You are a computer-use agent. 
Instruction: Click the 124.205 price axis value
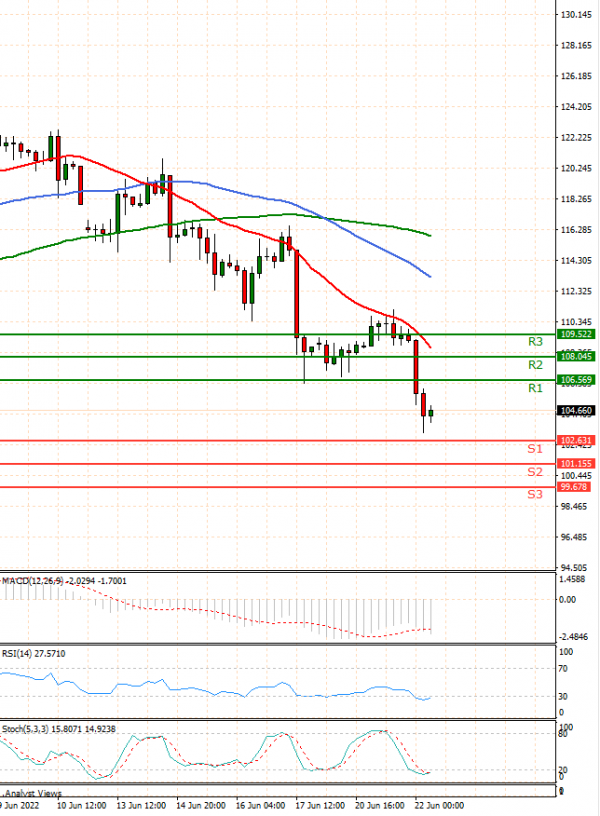576,107
